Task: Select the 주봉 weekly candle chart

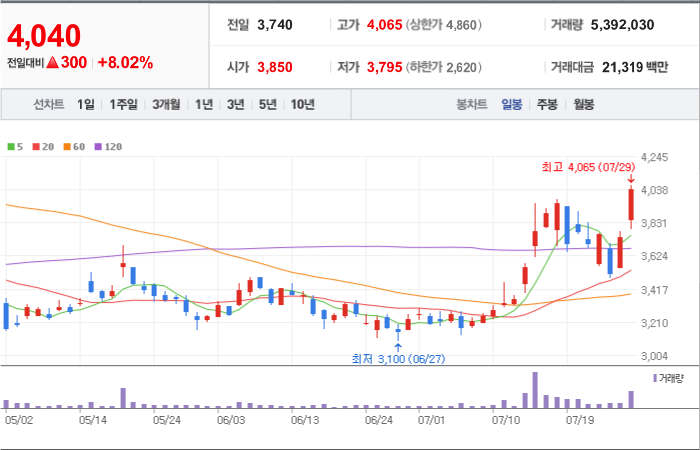Action: [547, 105]
